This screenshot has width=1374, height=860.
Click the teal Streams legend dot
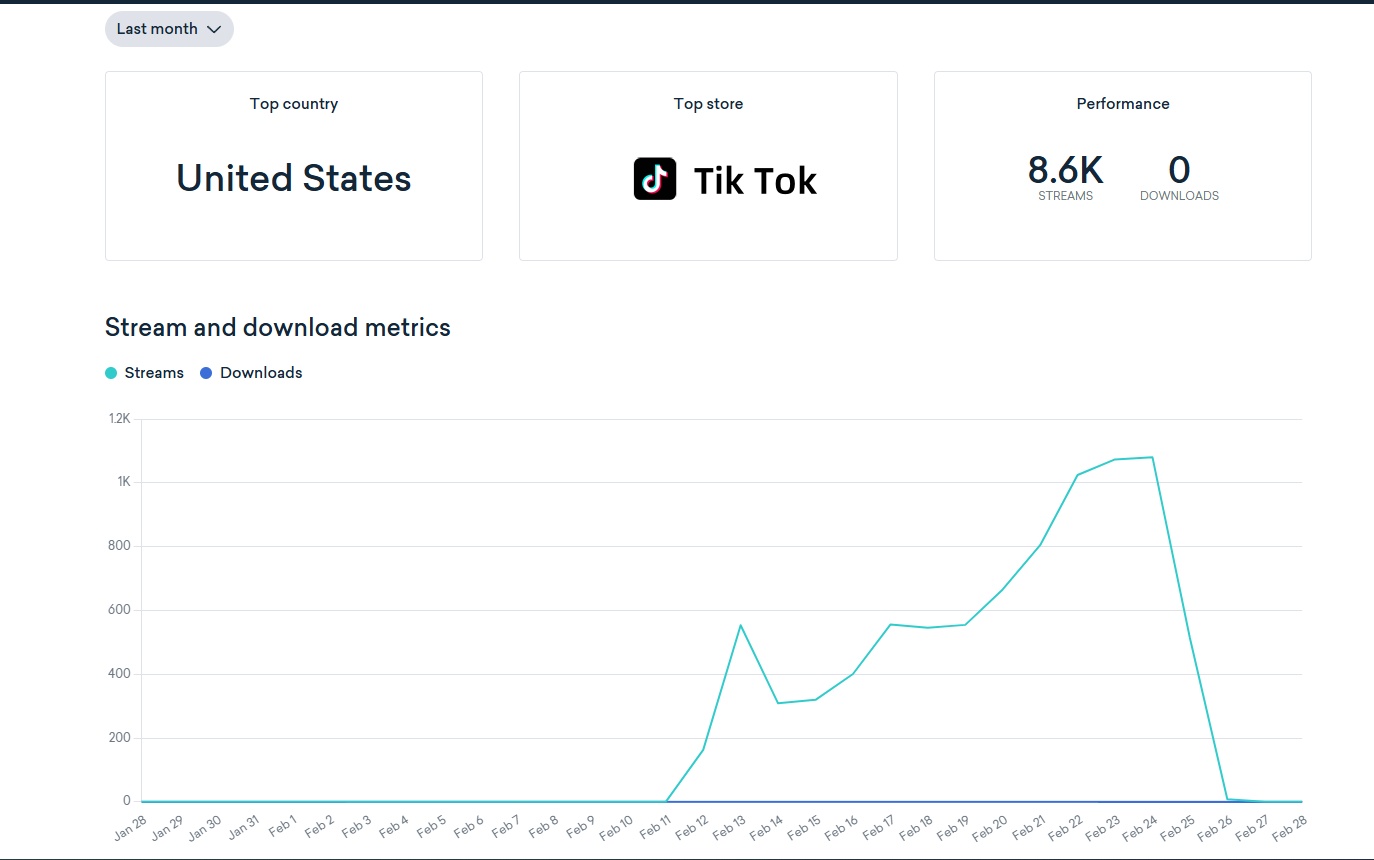point(111,373)
